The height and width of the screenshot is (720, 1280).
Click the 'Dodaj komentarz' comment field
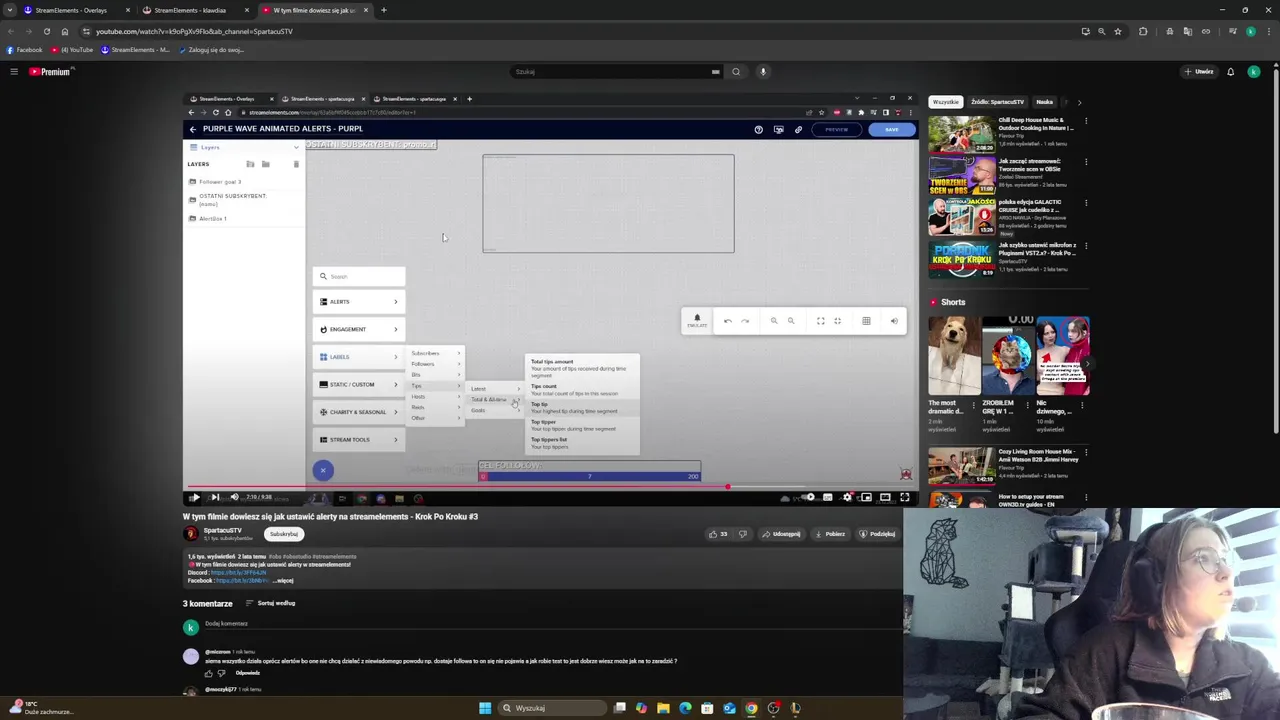[550, 624]
